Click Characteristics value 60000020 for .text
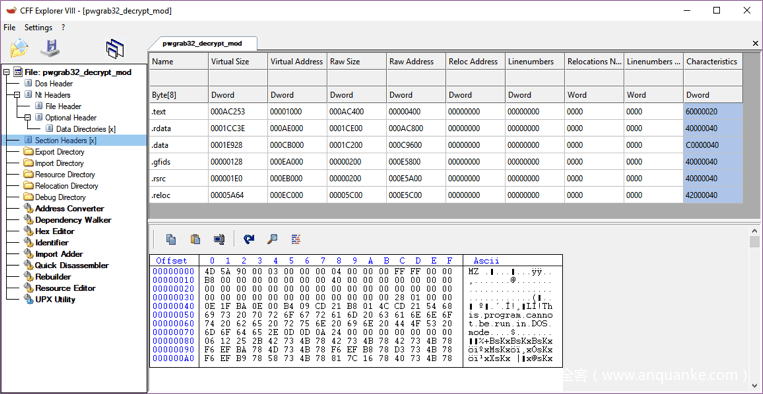The image size is (763, 394). pyautogui.click(x=713, y=112)
